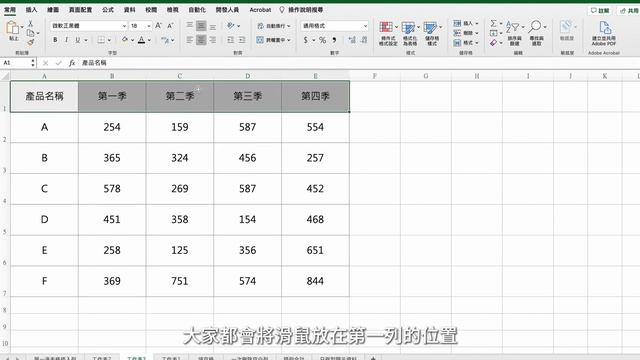This screenshot has height=360, width=640.
Task: Click the add new sheet plus button
Action: tap(373, 358)
